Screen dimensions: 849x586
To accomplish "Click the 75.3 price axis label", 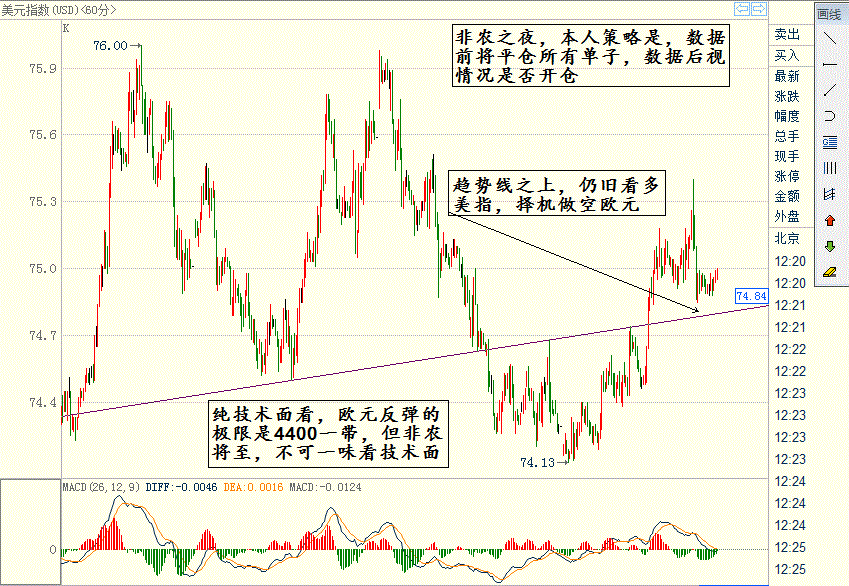I will (43, 201).
